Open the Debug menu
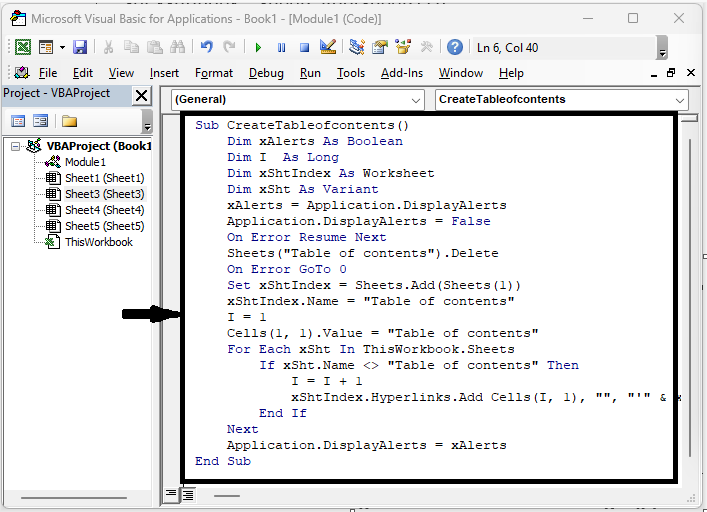Image resolution: width=707 pixels, height=512 pixels. click(266, 73)
